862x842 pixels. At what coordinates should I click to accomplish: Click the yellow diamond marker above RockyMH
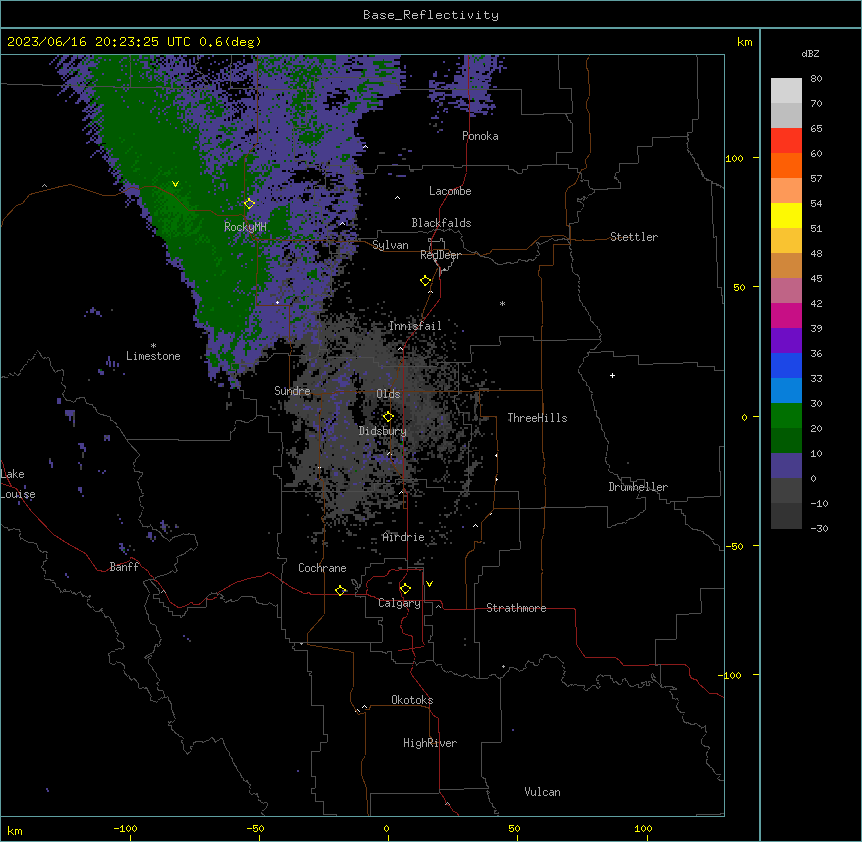249,204
